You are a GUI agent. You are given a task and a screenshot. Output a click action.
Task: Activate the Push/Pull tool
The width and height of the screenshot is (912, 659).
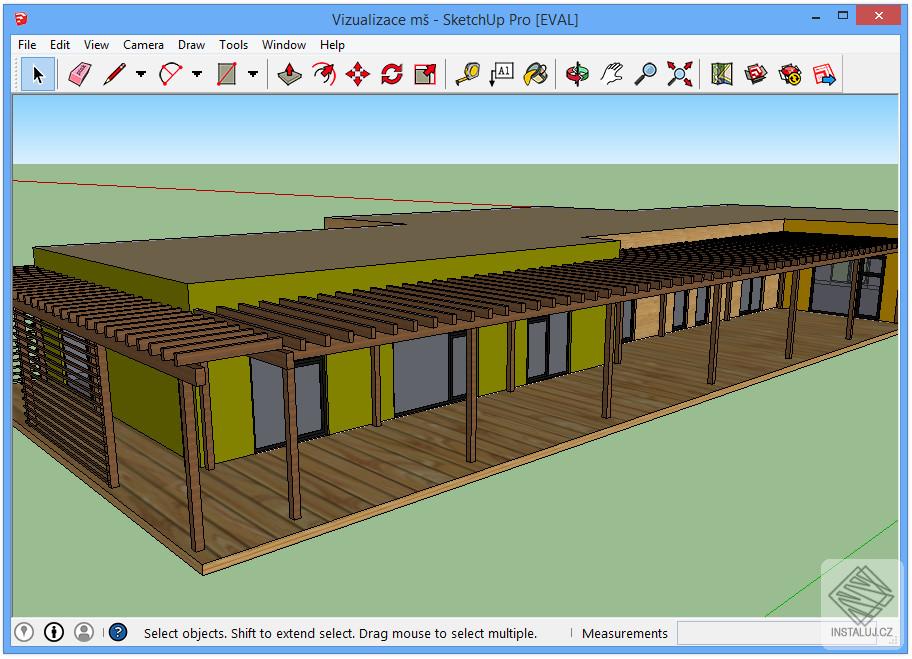coord(289,73)
